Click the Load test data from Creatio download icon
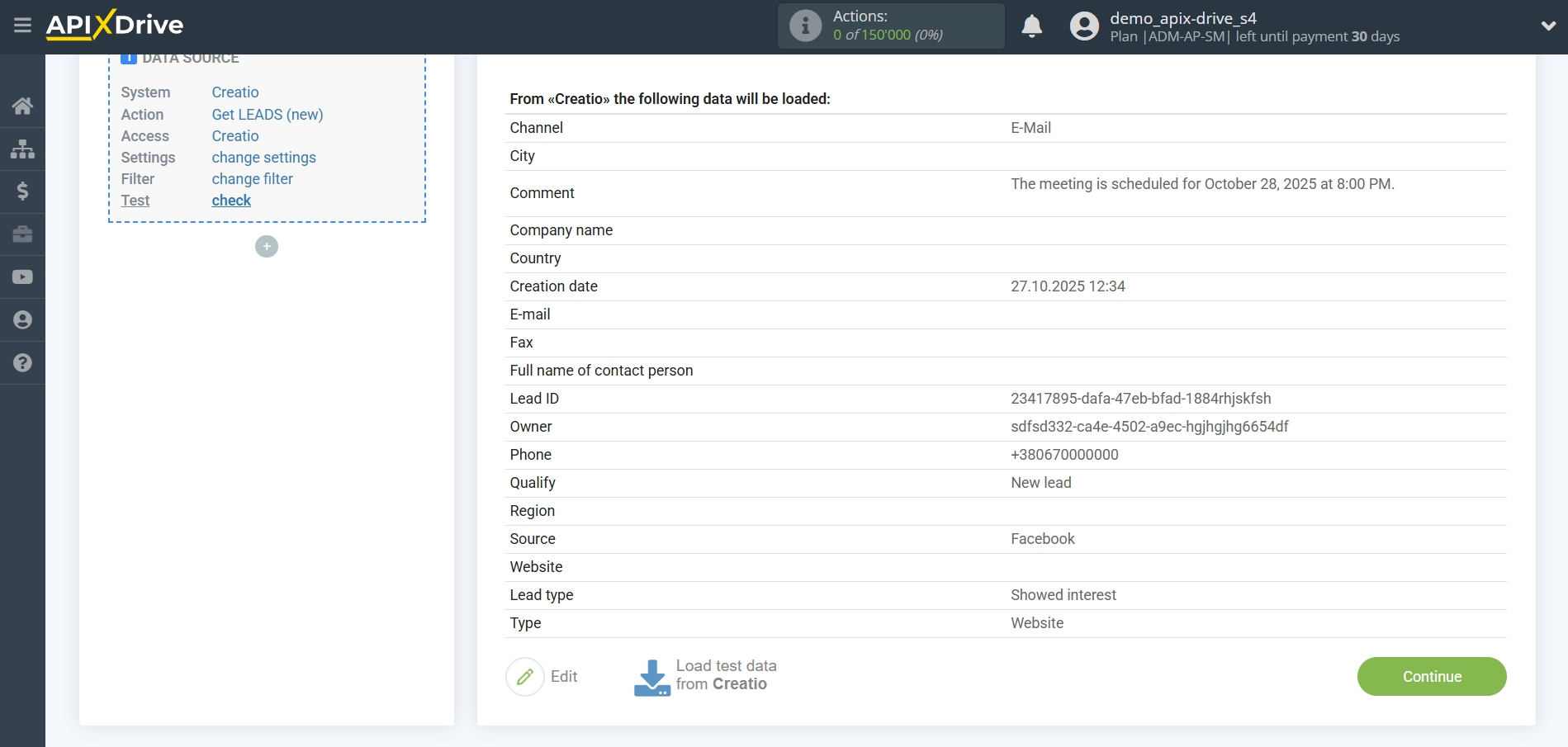 [x=651, y=676]
